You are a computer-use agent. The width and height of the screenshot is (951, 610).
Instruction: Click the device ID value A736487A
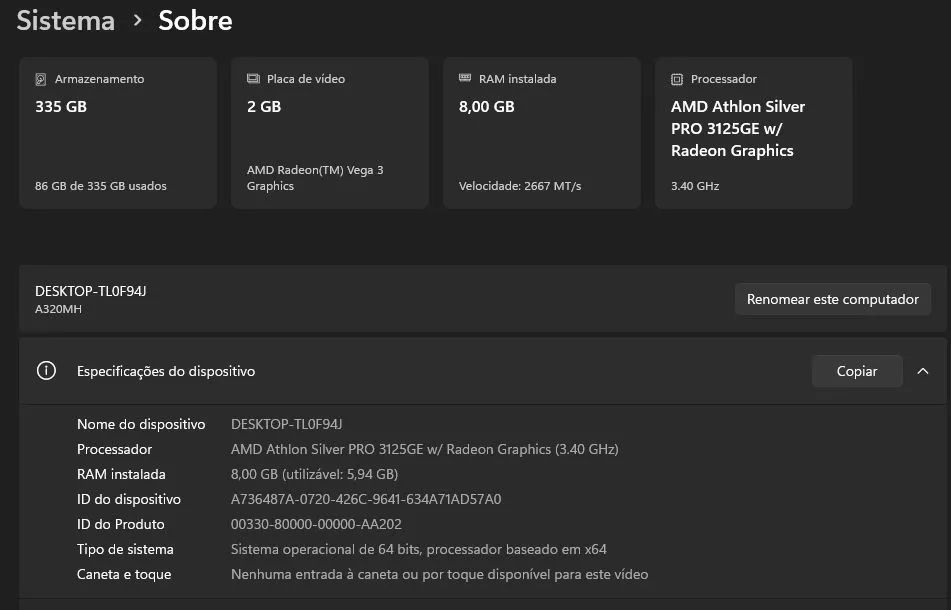(x=366, y=499)
